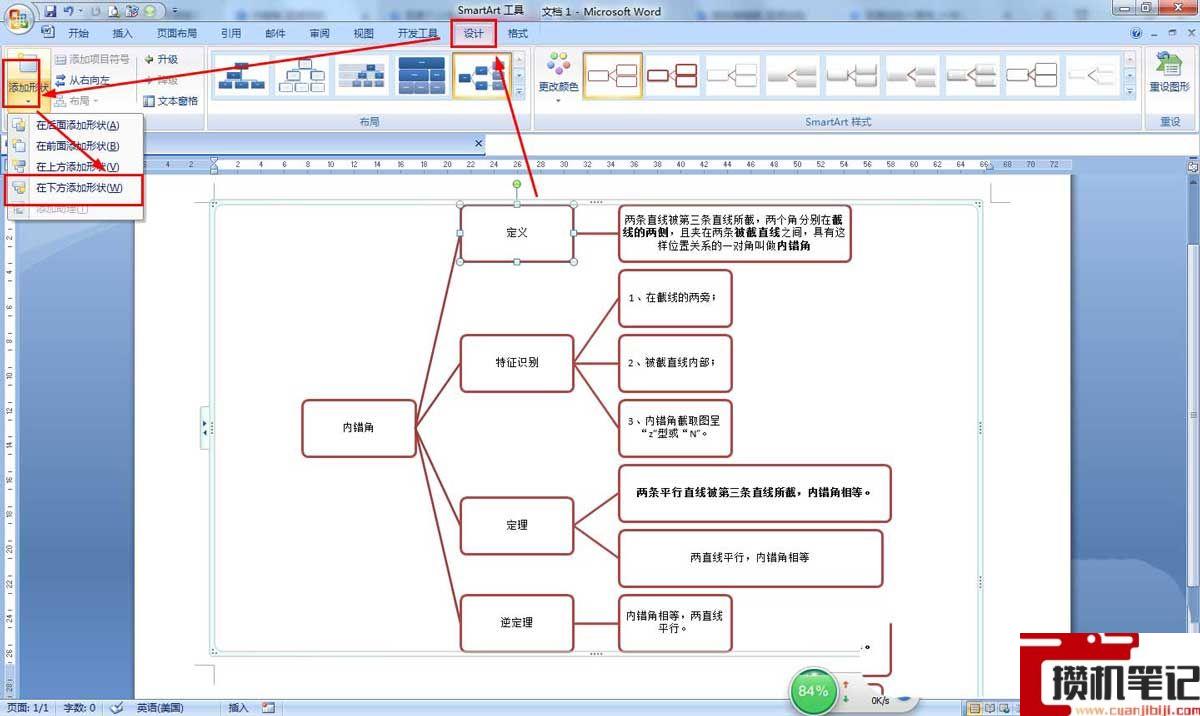Click the 逆定理 shape
Viewport: 1200px width, 716px height.
pos(517,623)
